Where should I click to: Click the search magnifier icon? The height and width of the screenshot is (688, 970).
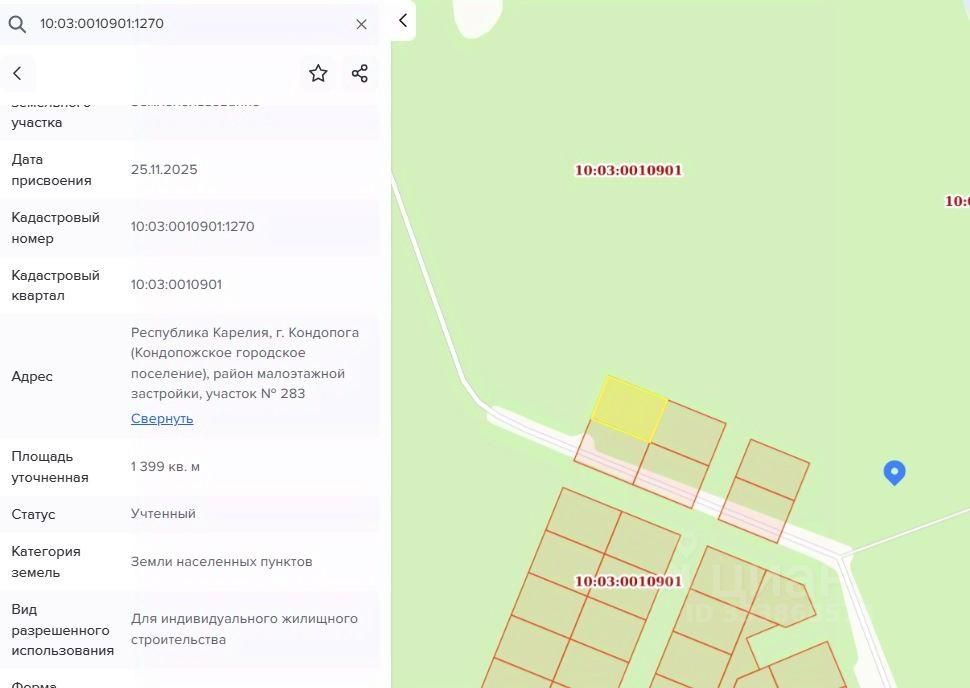(17, 24)
